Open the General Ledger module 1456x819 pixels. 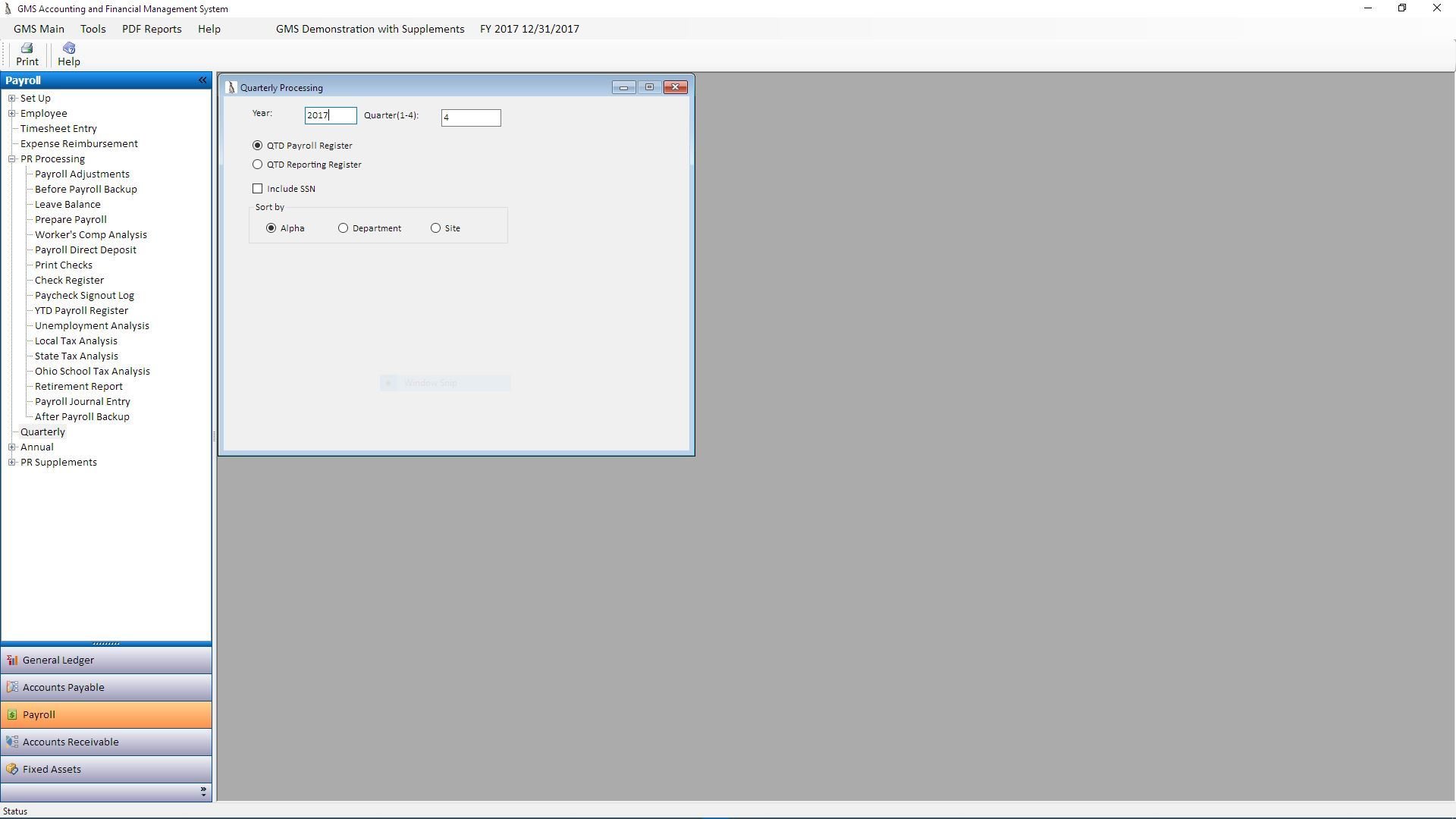(58, 661)
